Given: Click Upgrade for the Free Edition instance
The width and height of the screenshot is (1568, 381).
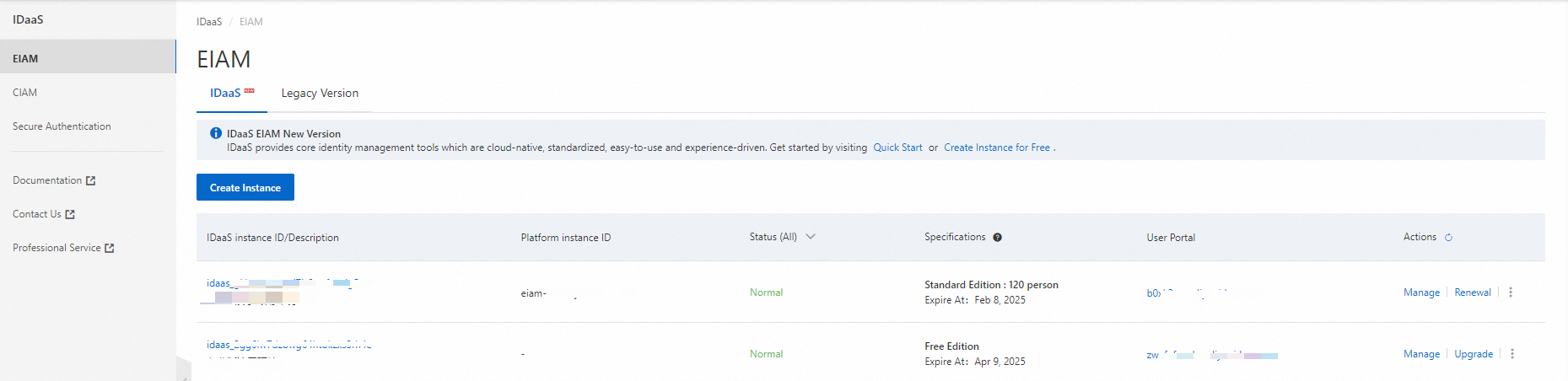Looking at the screenshot, I should point(1474,354).
